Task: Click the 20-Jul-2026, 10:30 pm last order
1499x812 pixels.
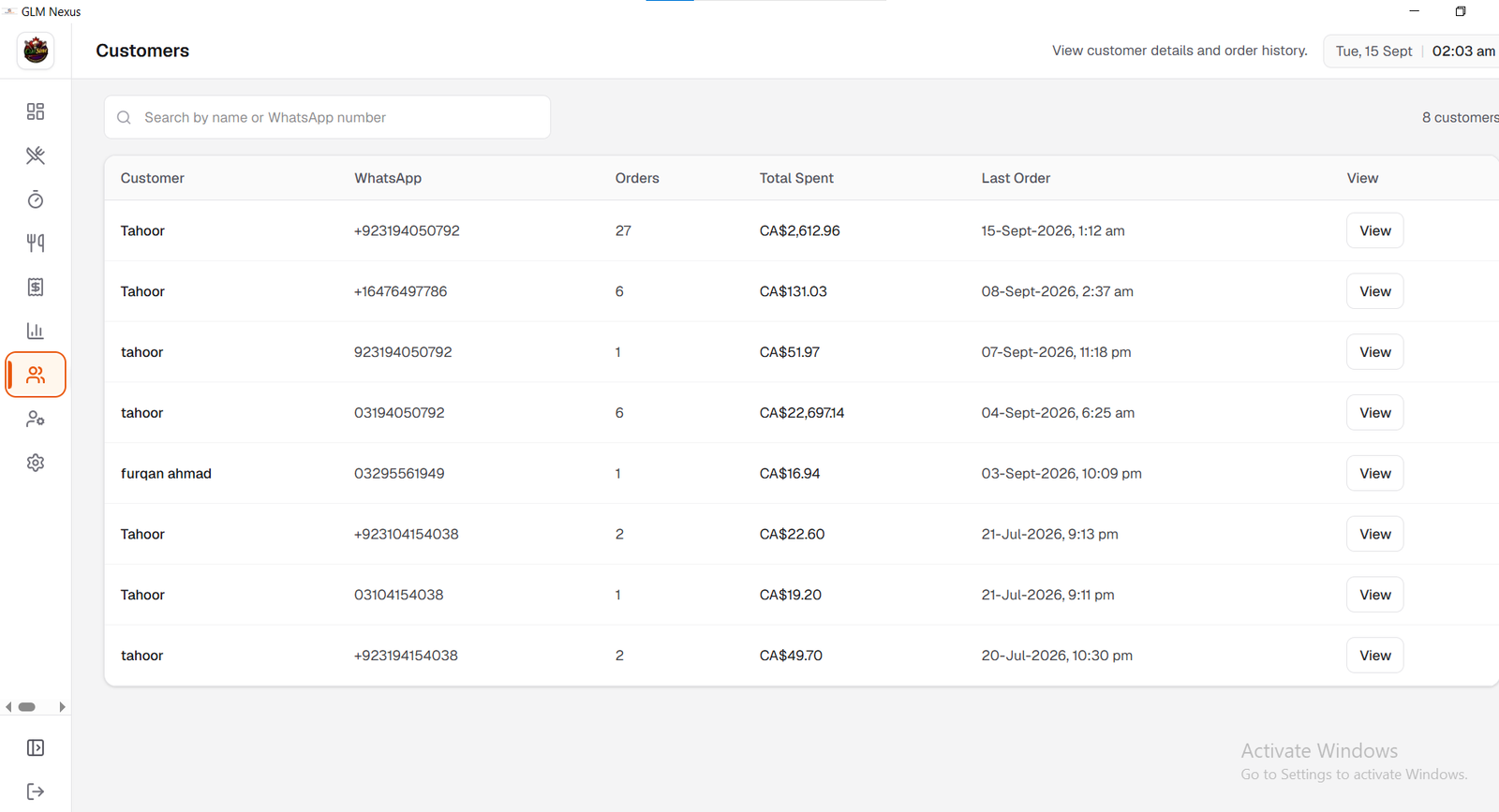Action: click(1057, 656)
